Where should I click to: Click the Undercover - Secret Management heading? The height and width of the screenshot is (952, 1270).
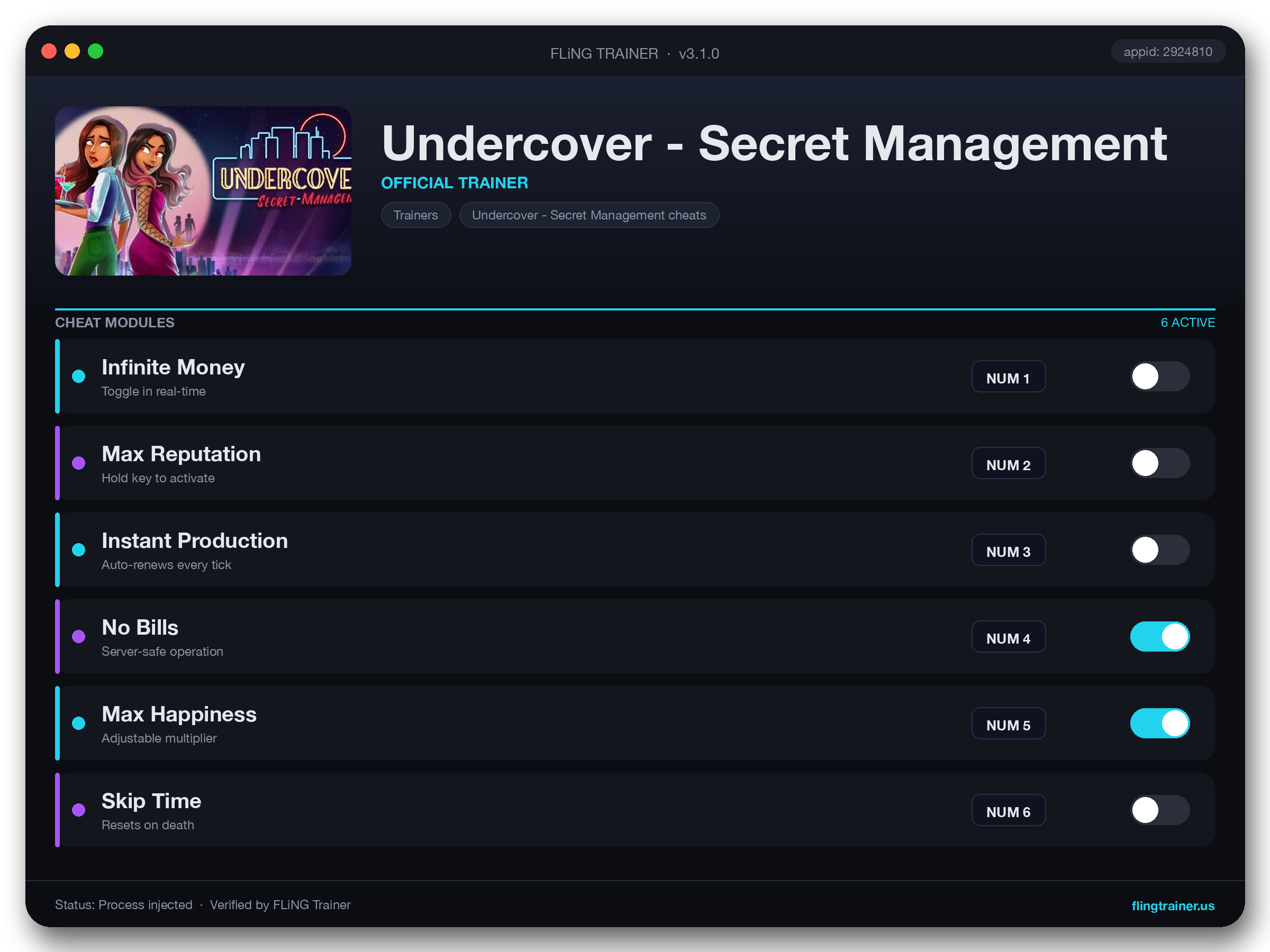point(774,143)
